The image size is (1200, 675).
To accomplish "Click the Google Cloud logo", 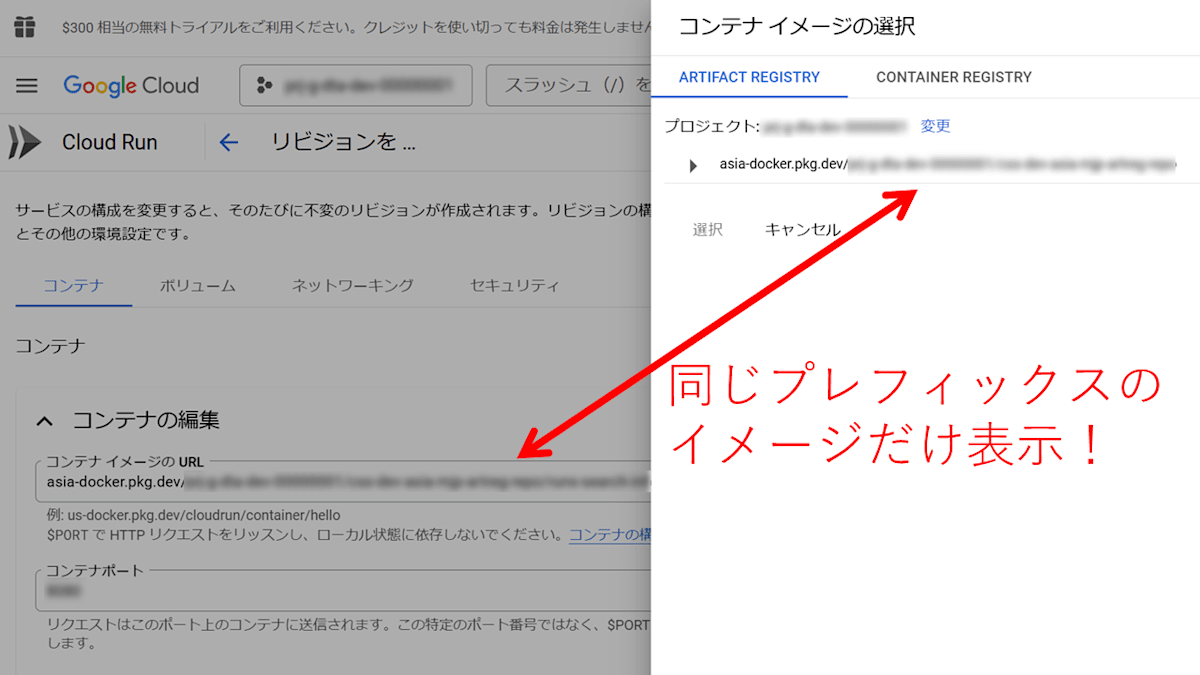I will point(131,86).
